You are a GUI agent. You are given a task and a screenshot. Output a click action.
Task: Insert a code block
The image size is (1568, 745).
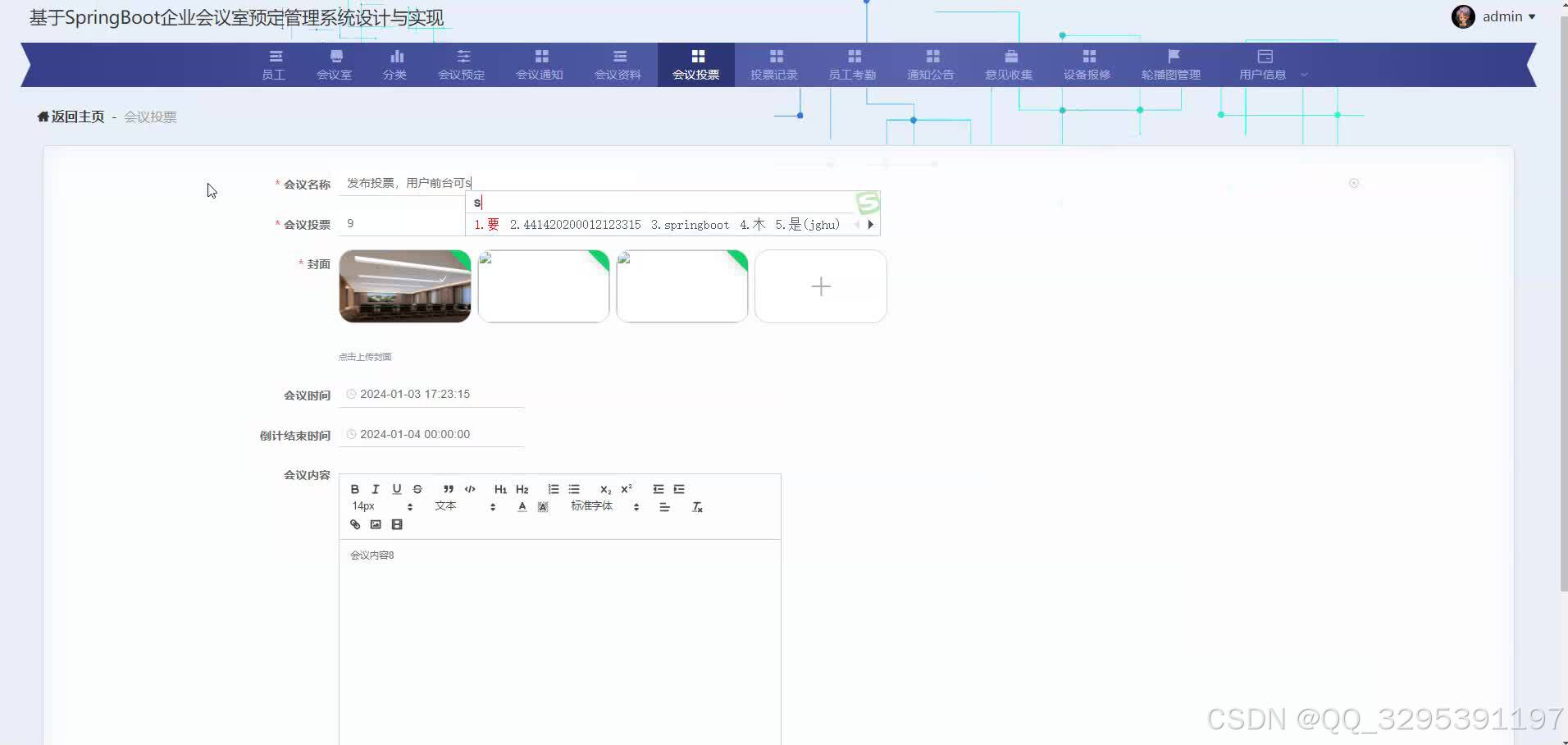[x=469, y=488]
